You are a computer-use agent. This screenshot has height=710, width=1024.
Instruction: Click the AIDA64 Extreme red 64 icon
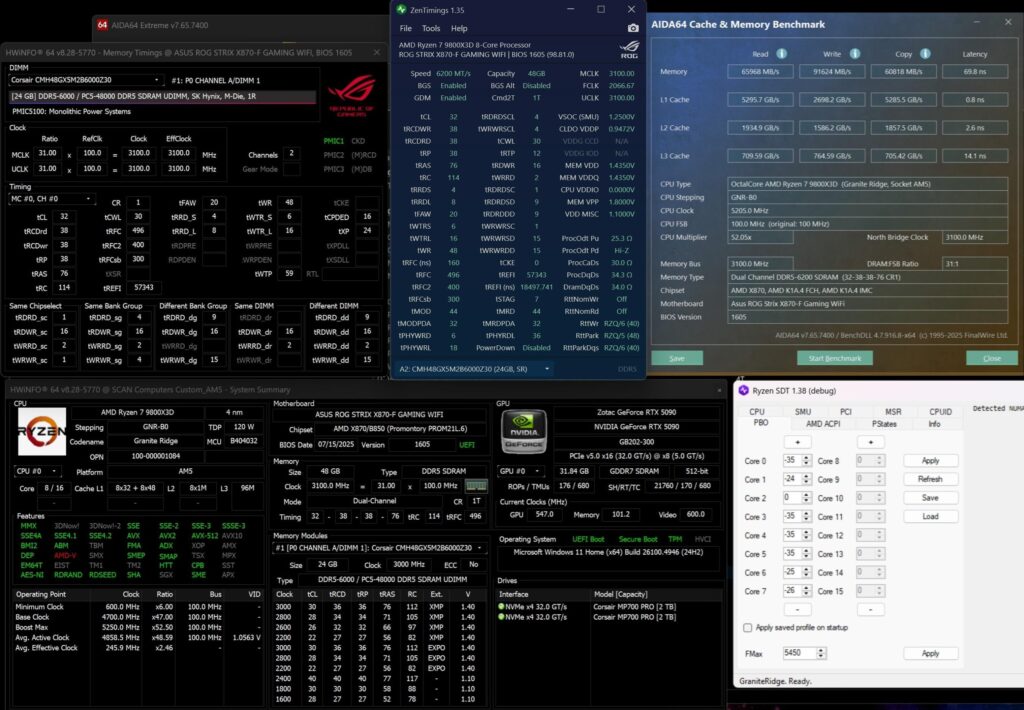pos(102,25)
